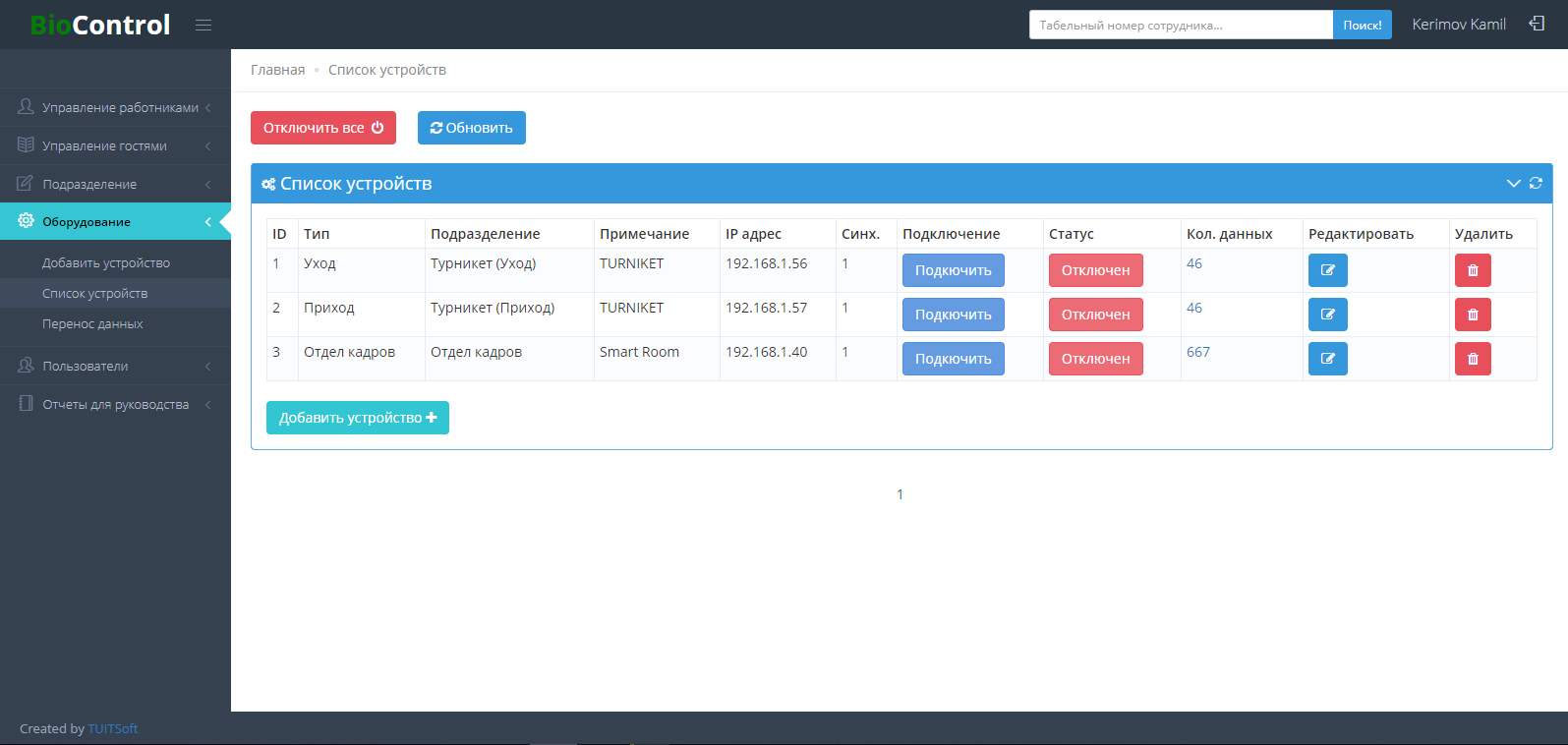The image size is (1568, 745).
Task: Click the logout icon next to Kerimov Kamil
Action: [1537, 24]
